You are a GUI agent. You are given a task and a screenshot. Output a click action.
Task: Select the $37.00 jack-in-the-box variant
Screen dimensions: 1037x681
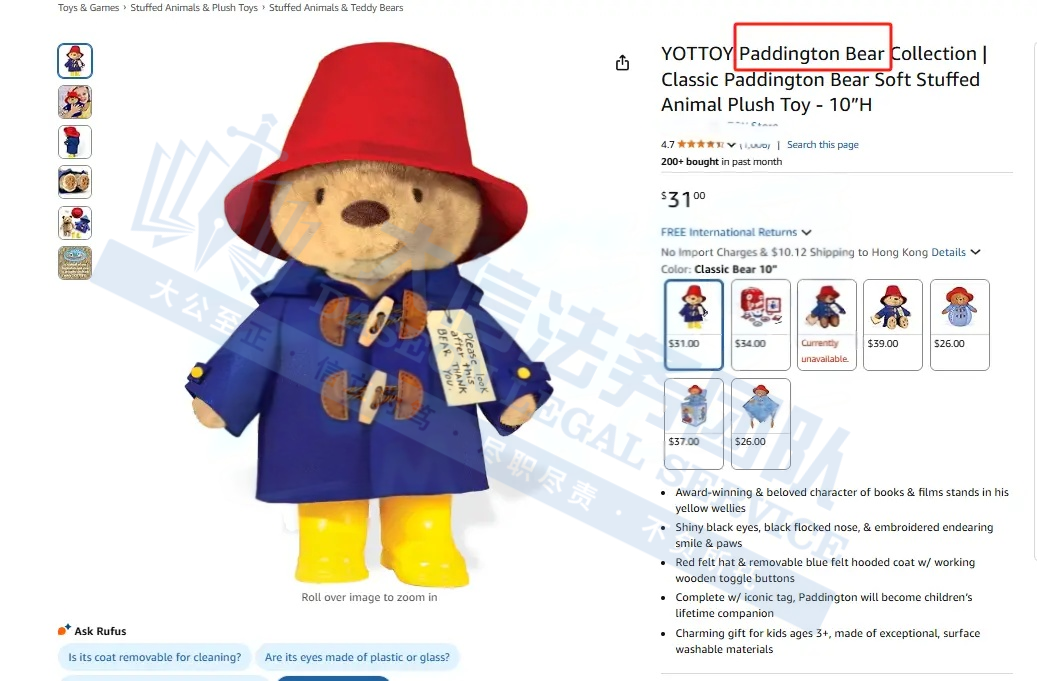pyautogui.click(x=694, y=424)
